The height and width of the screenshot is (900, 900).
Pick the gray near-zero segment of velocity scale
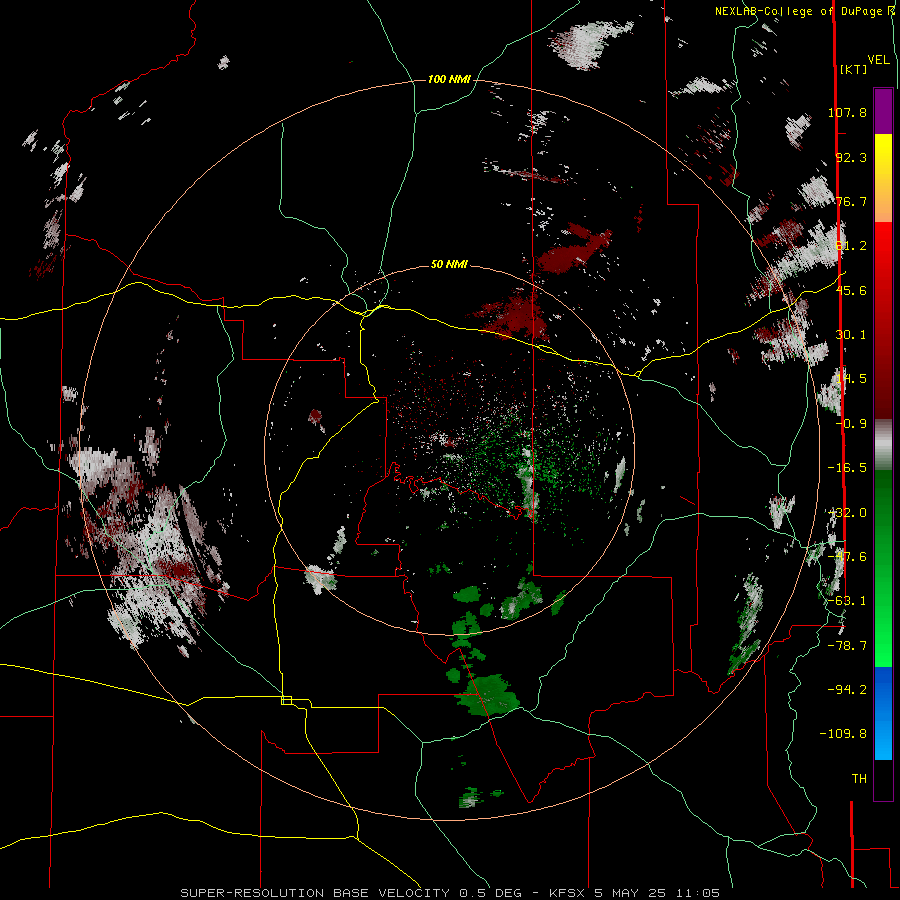(x=883, y=445)
